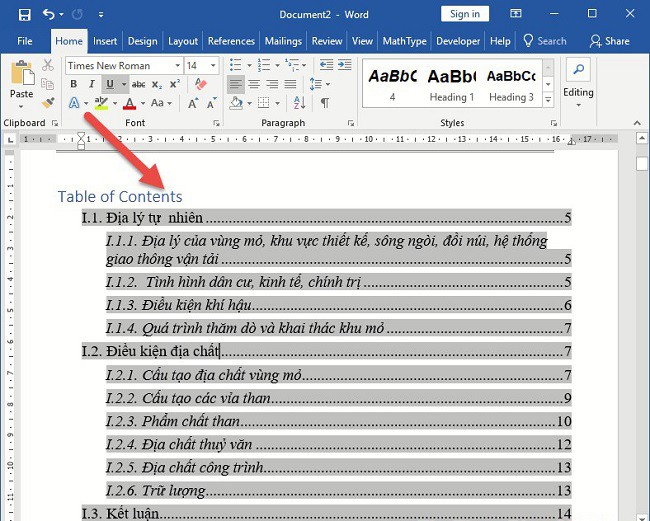Open the Change Case Aa menu
Screen dimensions: 650x521
point(161,103)
